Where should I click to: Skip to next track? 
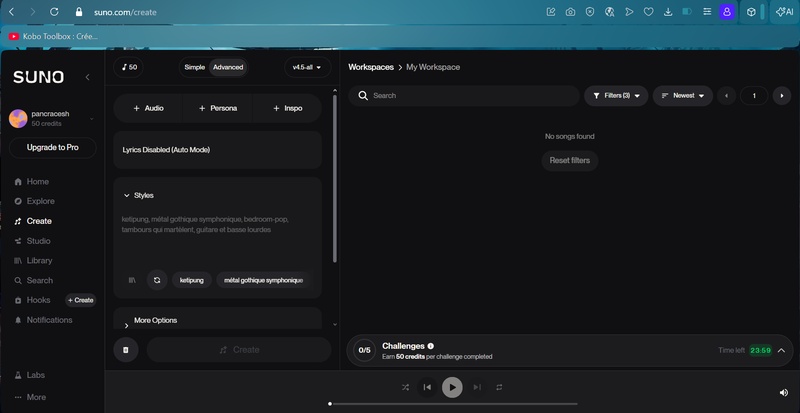pyautogui.click(x=477, y=387)
